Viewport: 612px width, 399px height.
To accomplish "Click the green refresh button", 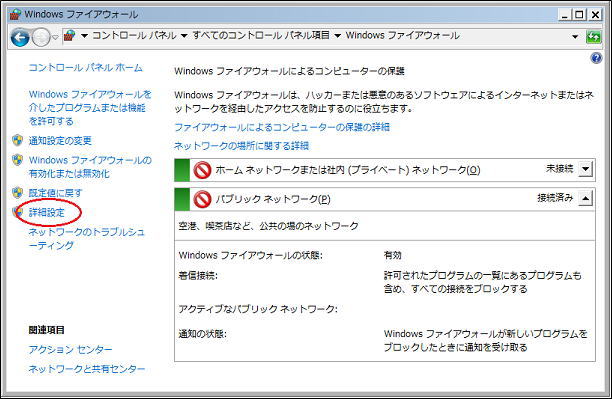I will [593, 37].
